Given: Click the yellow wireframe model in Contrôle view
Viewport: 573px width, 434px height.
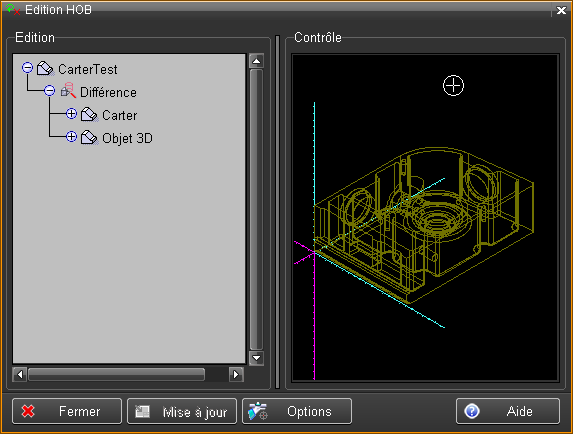Looking at the screenshot, I should point(424,225).
